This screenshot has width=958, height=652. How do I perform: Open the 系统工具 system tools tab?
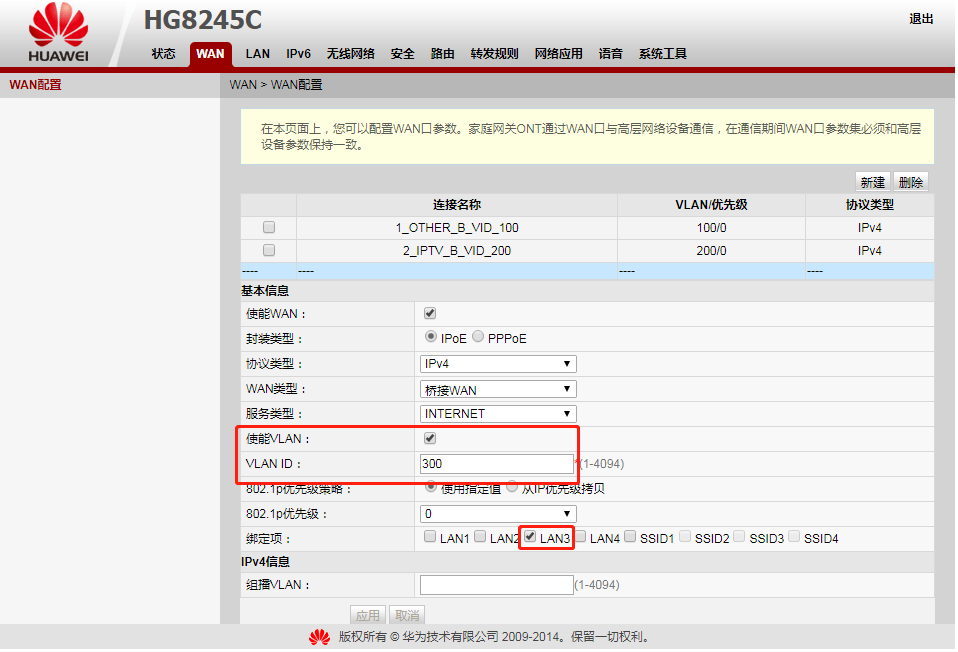662,54
